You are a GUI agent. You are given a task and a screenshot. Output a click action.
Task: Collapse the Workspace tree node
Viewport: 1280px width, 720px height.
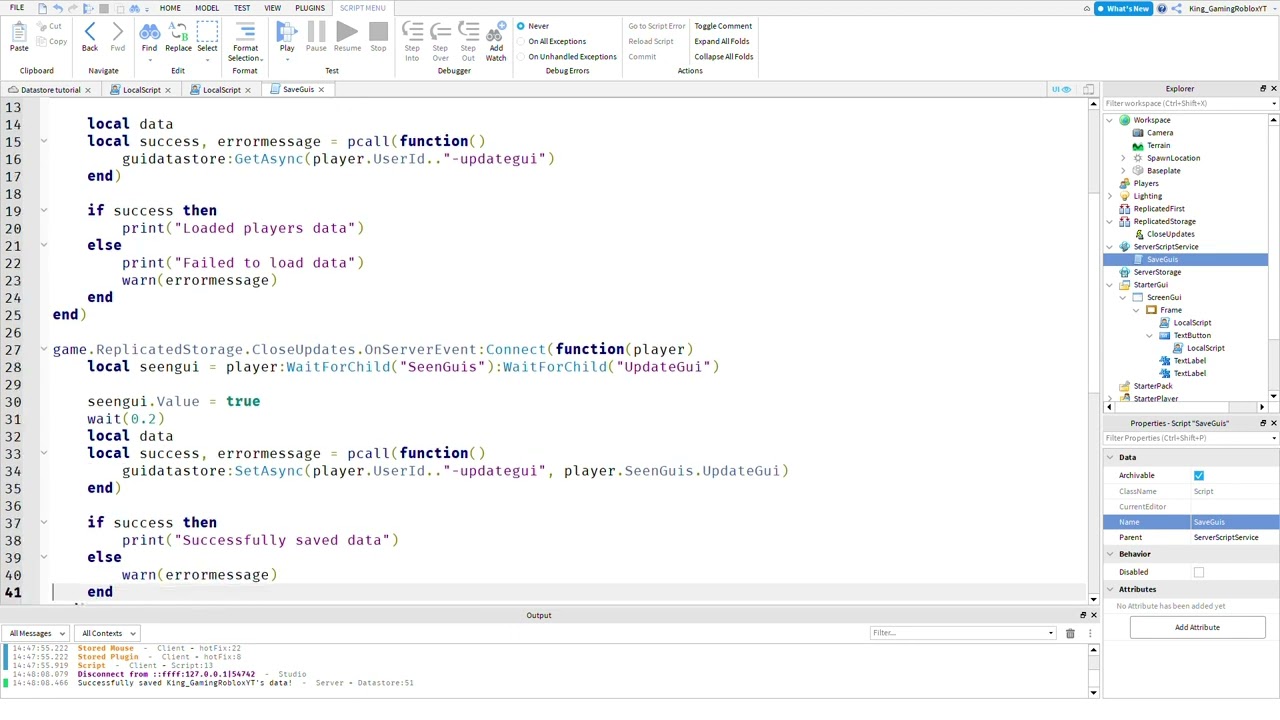[x=1110, y=120]
